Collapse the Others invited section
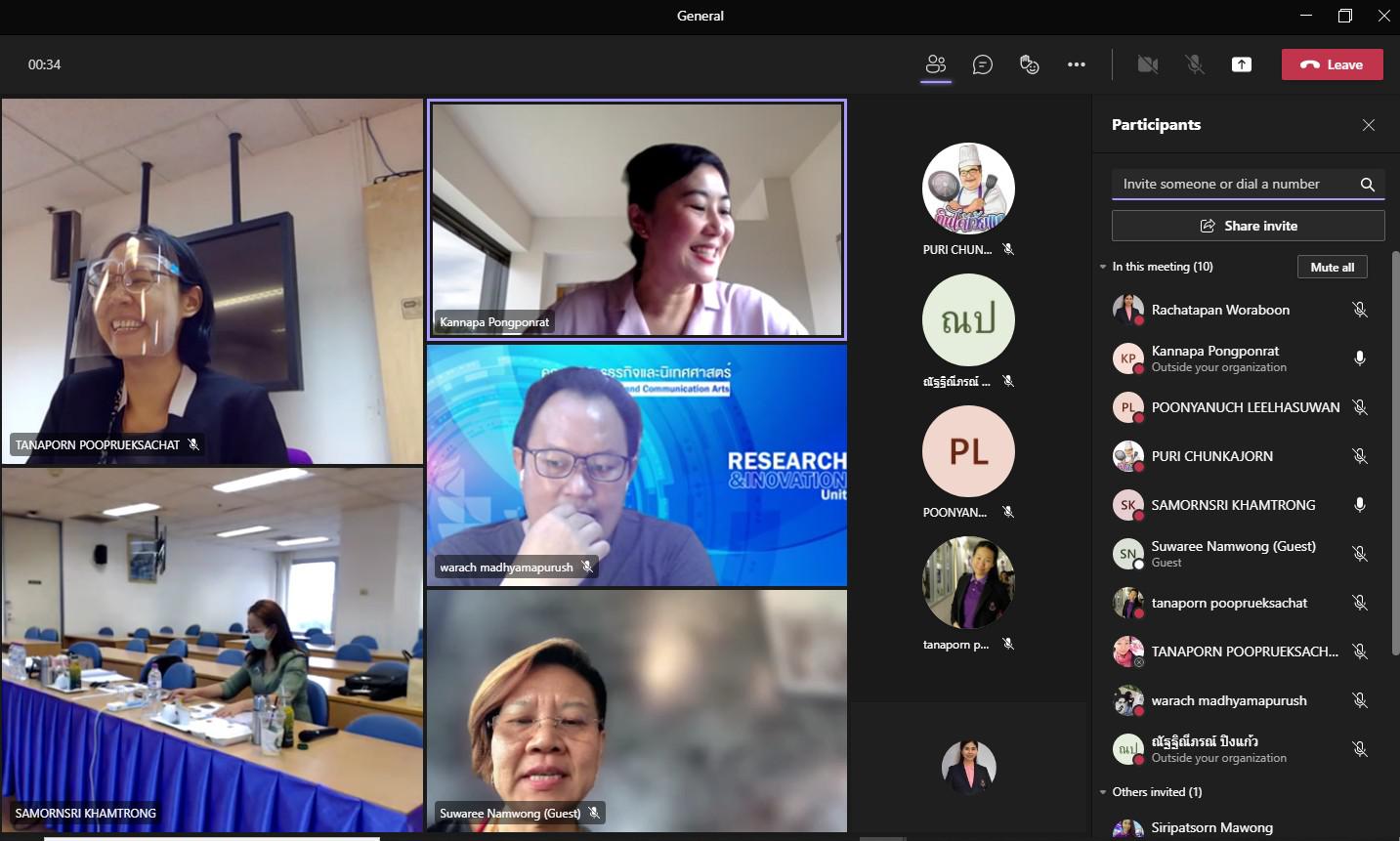Screen dimensions: 1400x841 pos(1103,792)
